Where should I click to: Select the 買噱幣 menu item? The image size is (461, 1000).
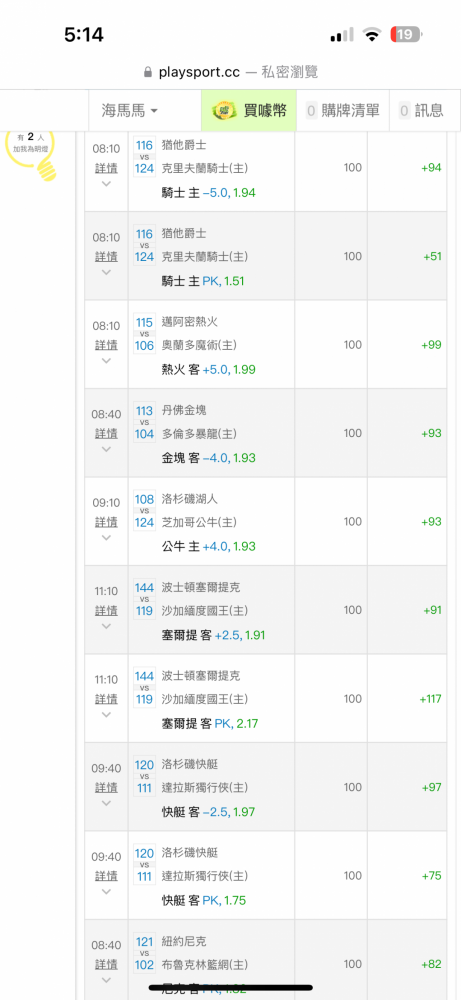pyautogui.click(x=249, y=110)
